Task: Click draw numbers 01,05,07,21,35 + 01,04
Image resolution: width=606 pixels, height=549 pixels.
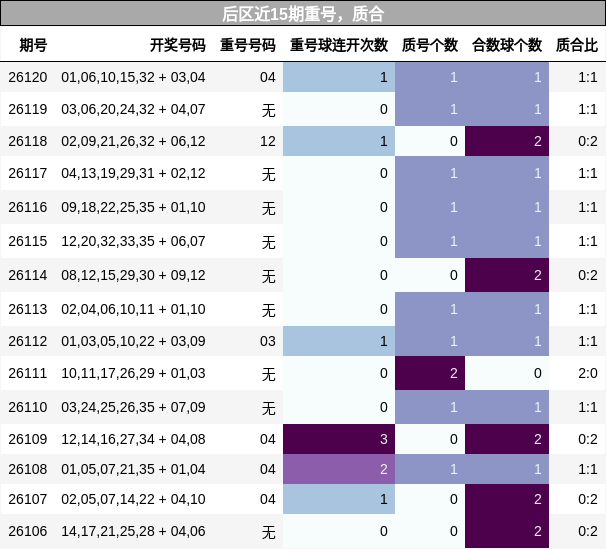Action: [x=133, y=469]
